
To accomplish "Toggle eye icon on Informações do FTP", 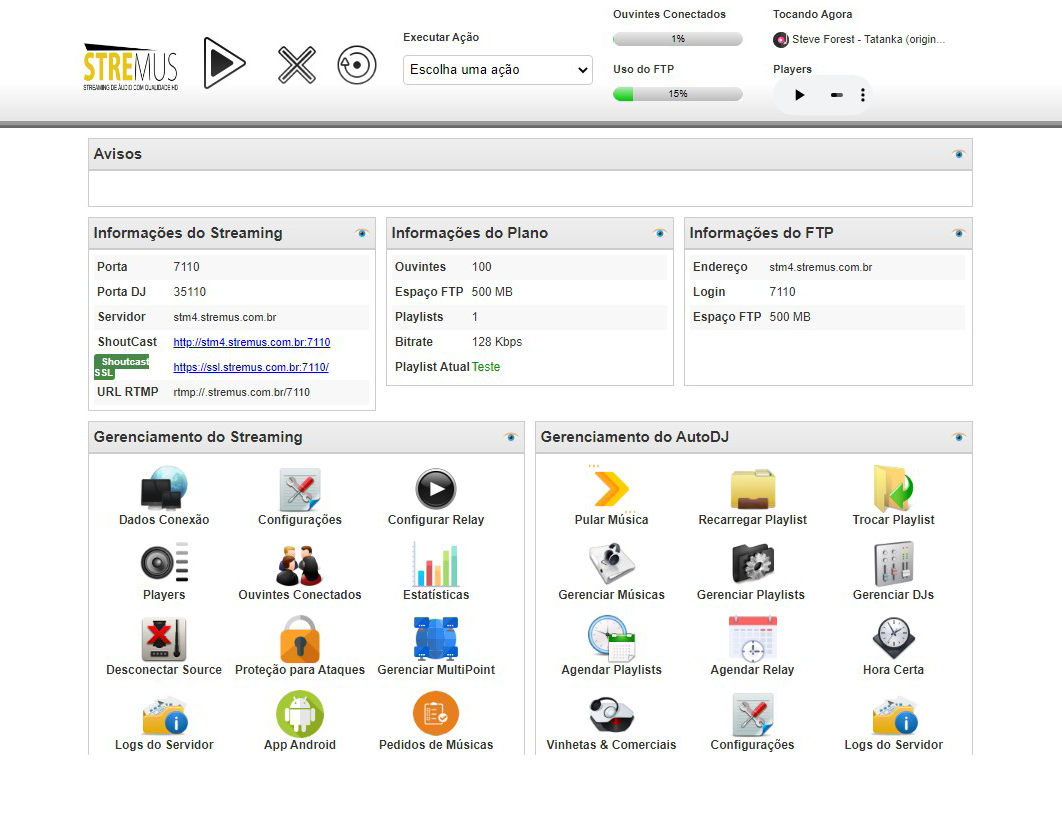I will click(x=958, y=233).
